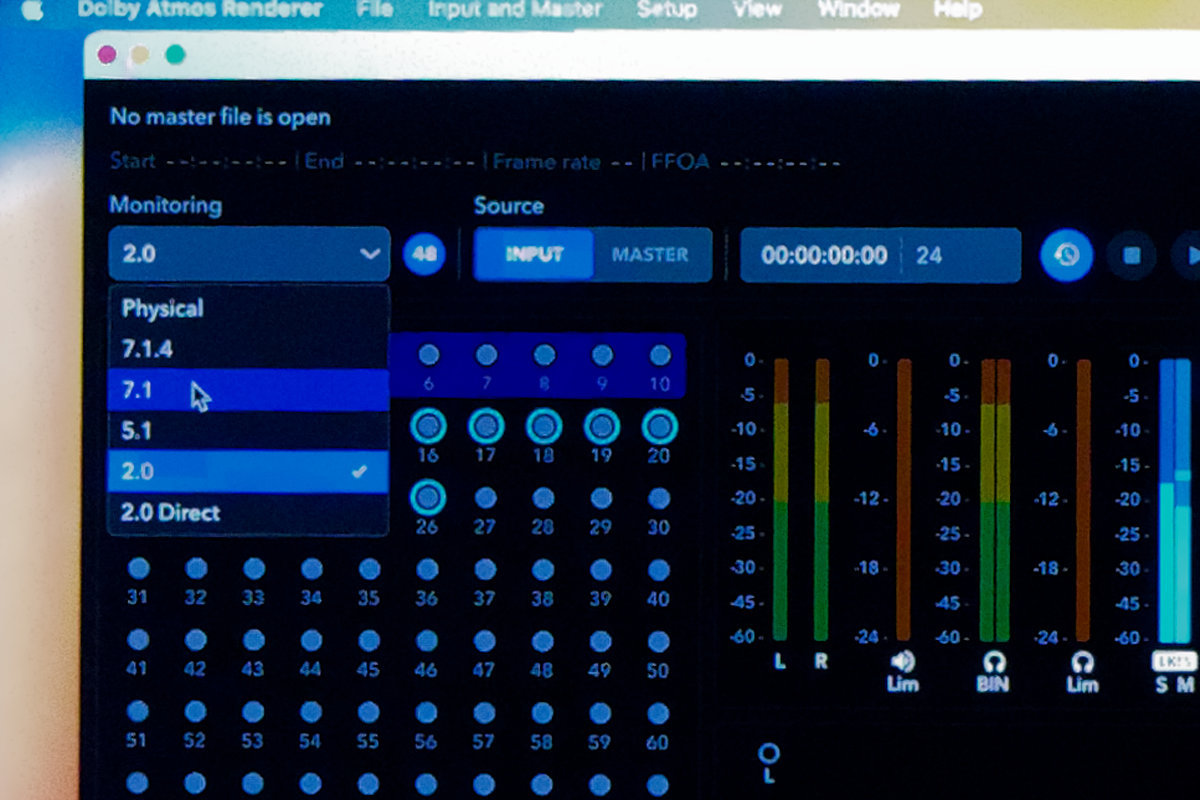Select input object 31

click(138, 568)
